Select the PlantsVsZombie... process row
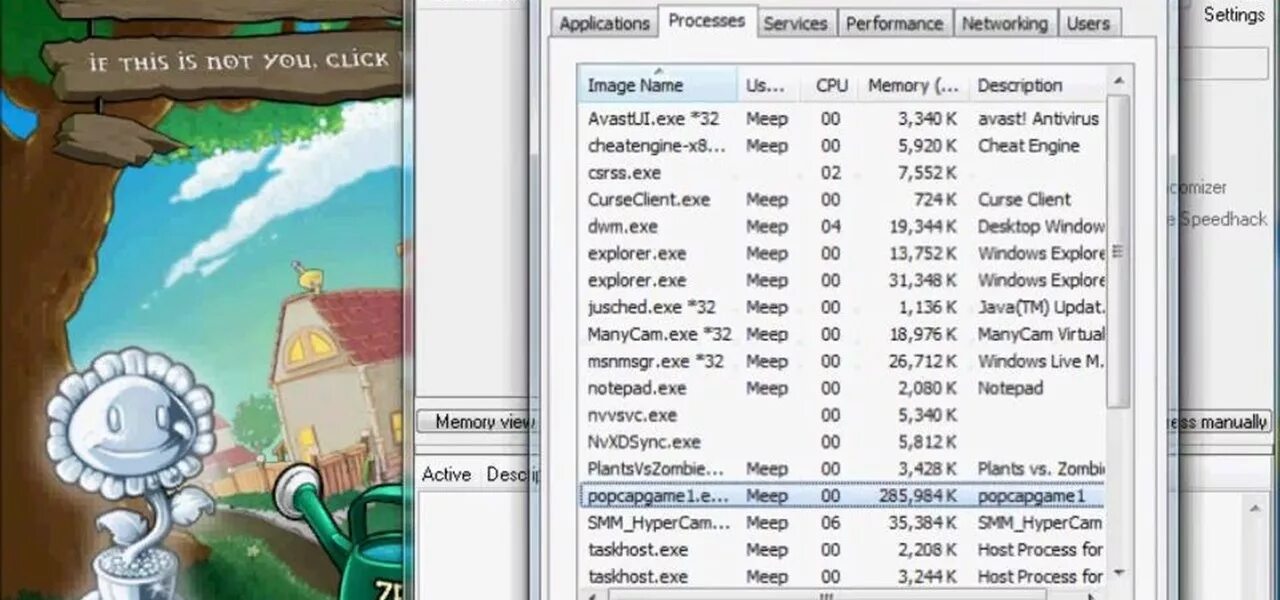 pos(842,469)
